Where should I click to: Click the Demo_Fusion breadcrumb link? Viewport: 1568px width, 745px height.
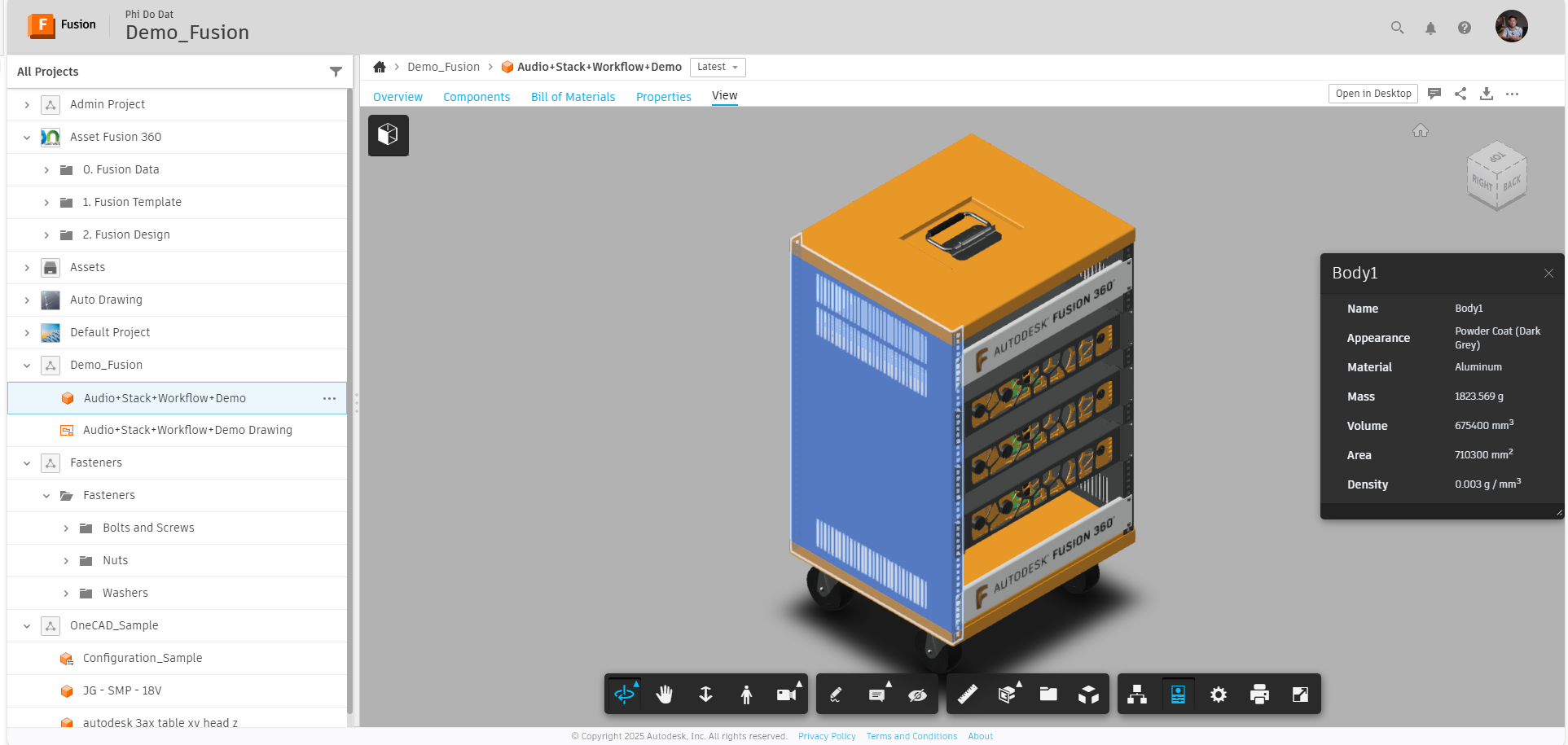coord(443,67)
